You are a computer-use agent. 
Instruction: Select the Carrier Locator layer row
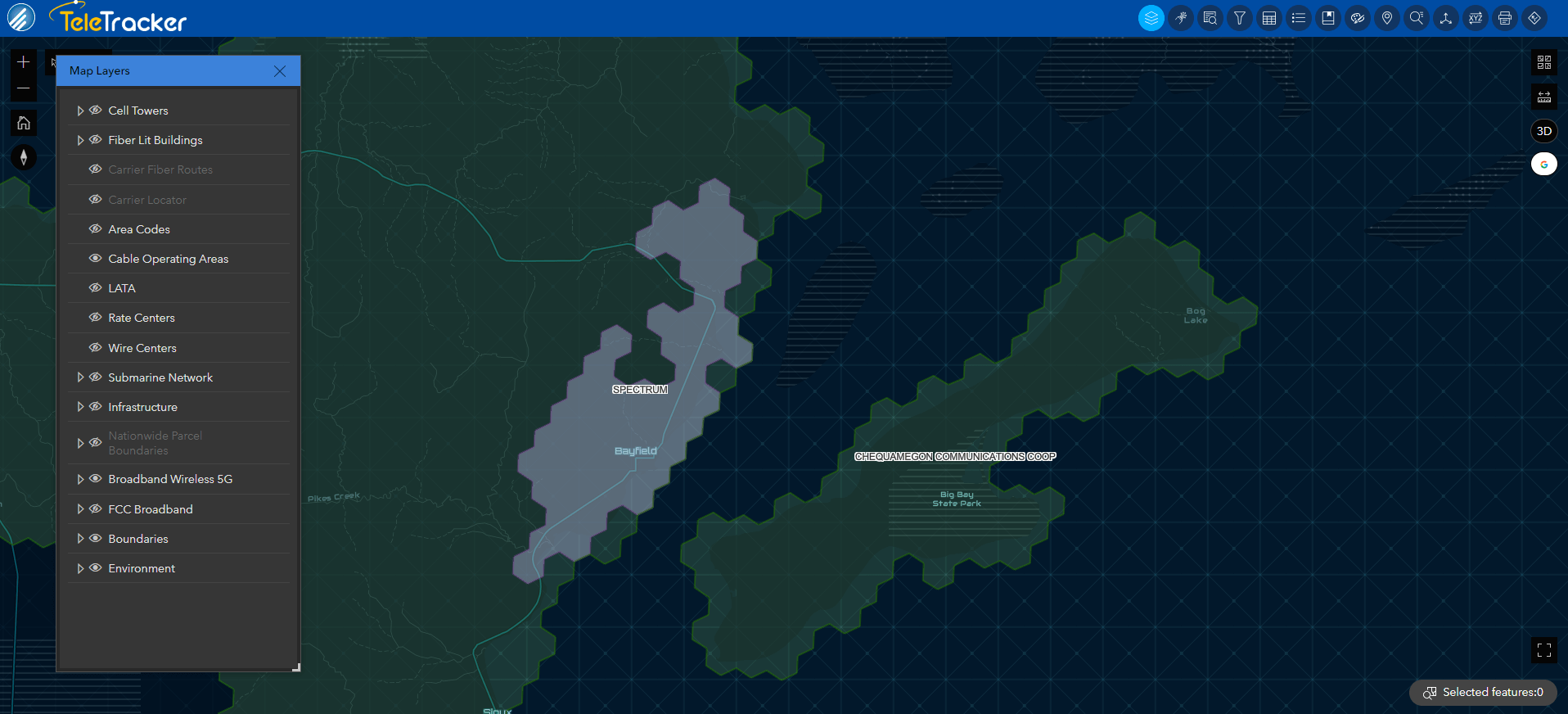click(x=179, y=200)
